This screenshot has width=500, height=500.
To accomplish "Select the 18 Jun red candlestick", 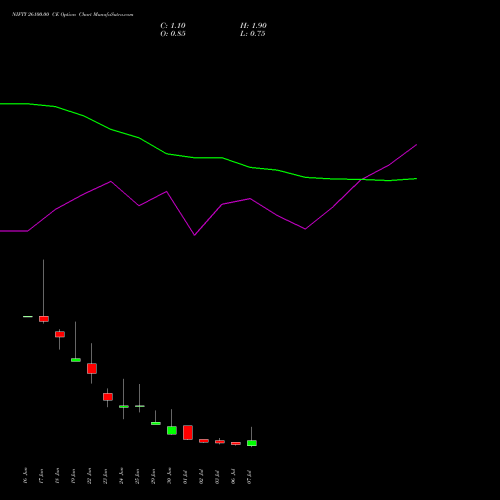I will tap(60, 334).
